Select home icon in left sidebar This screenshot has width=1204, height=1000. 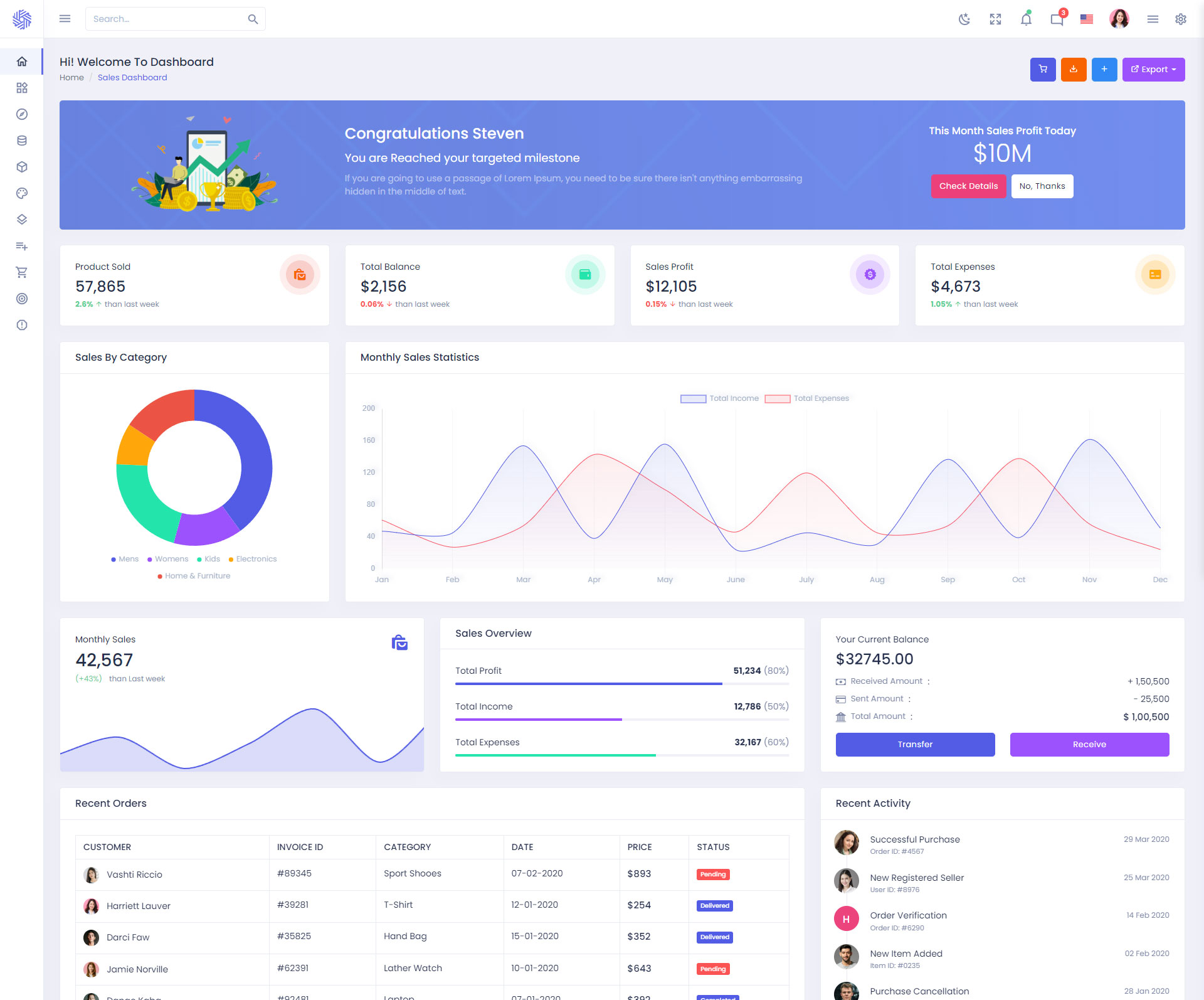pos(22,61)
